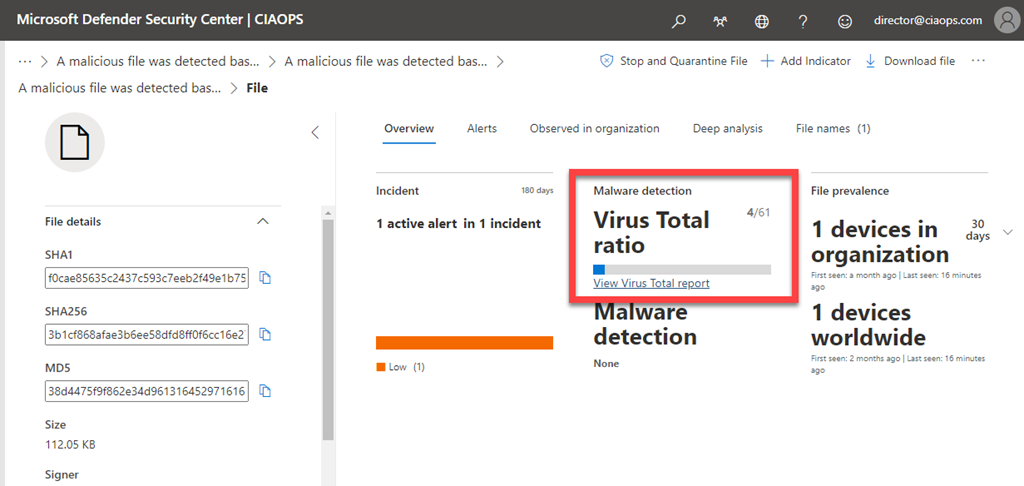Copy the SHA1 hash value
Viewport: 1024px width, 486px height.
[265, 278]
